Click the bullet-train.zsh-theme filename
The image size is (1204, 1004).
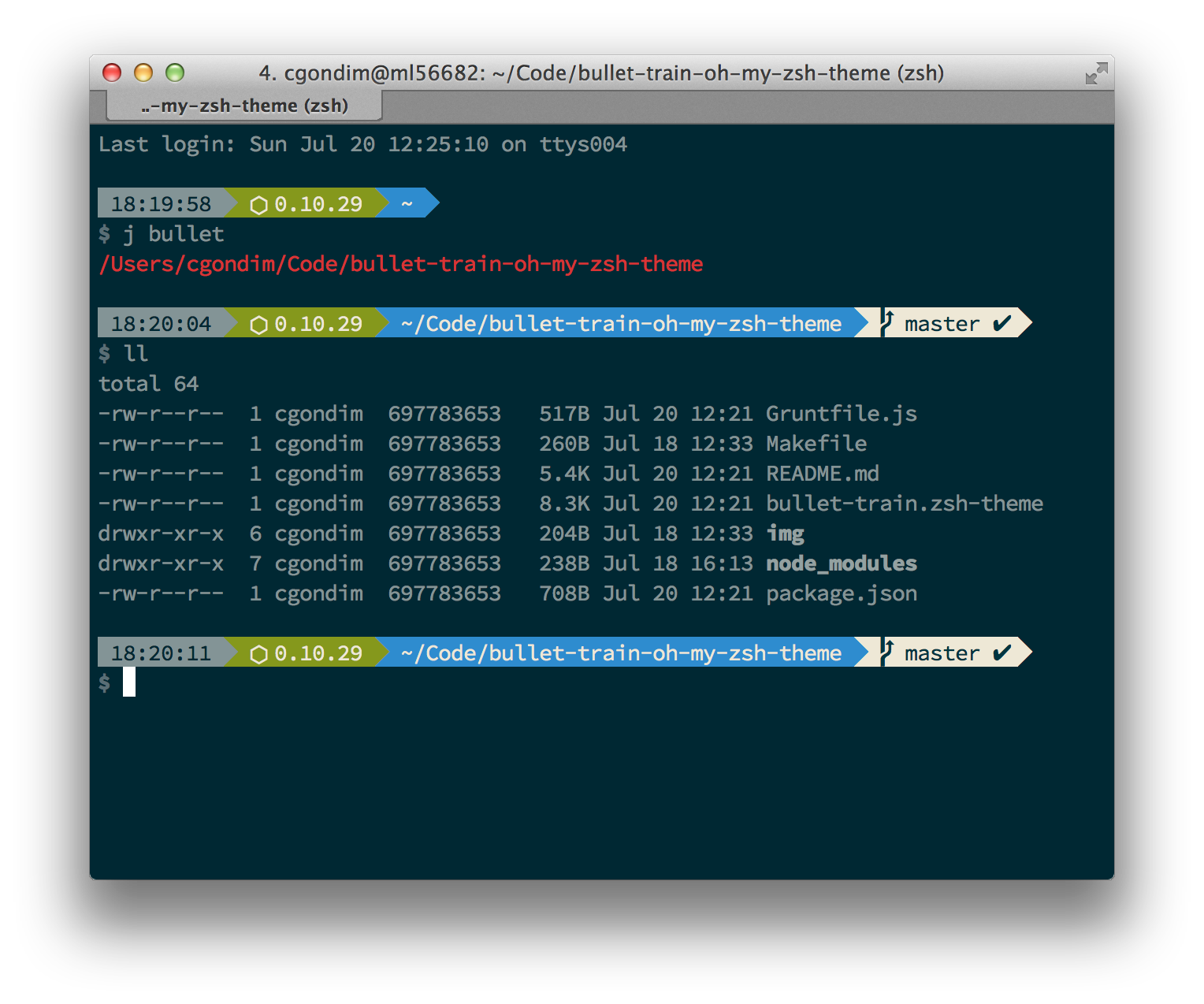pos(904,504)
